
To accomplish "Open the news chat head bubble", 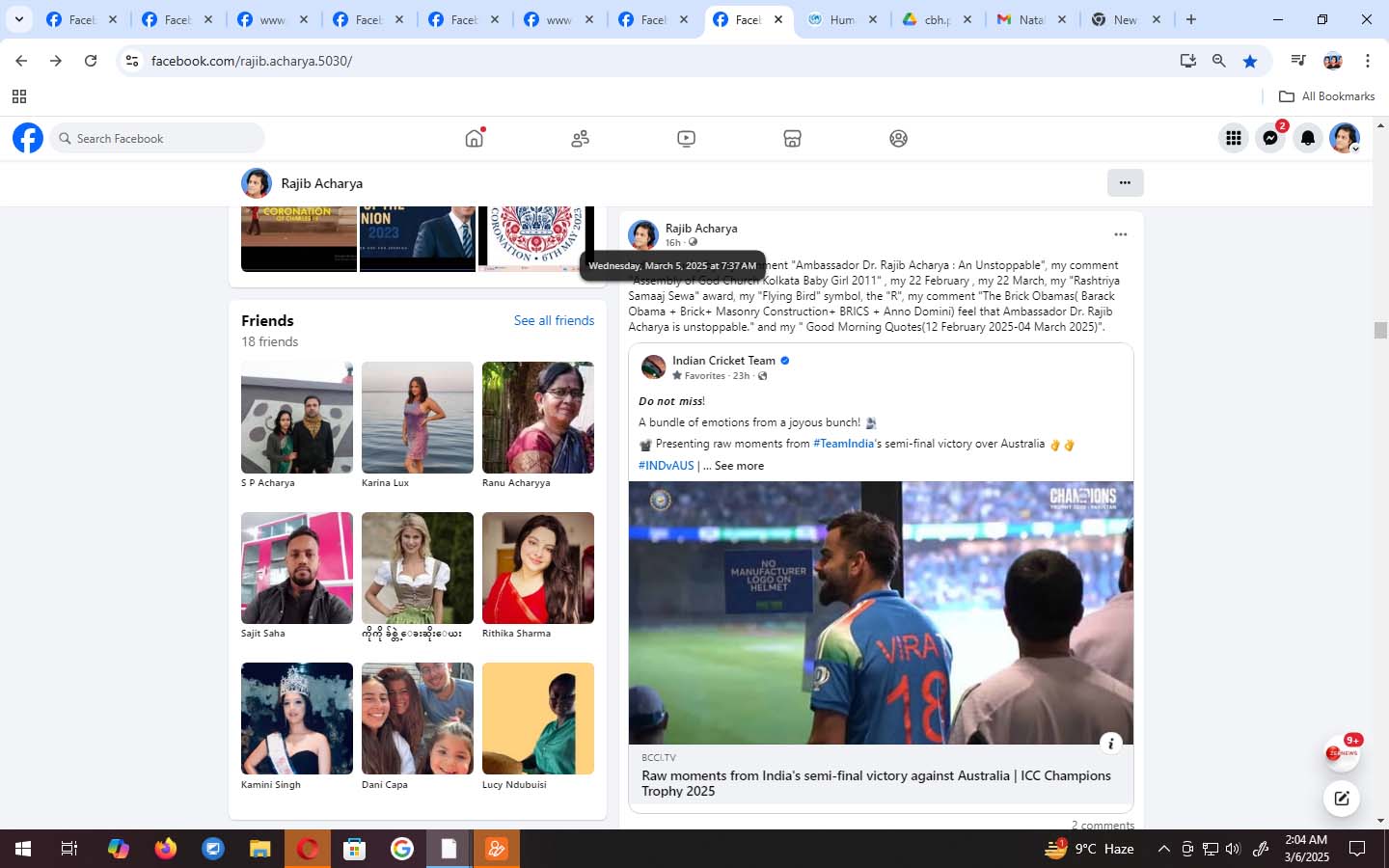I will (1341, 752).
